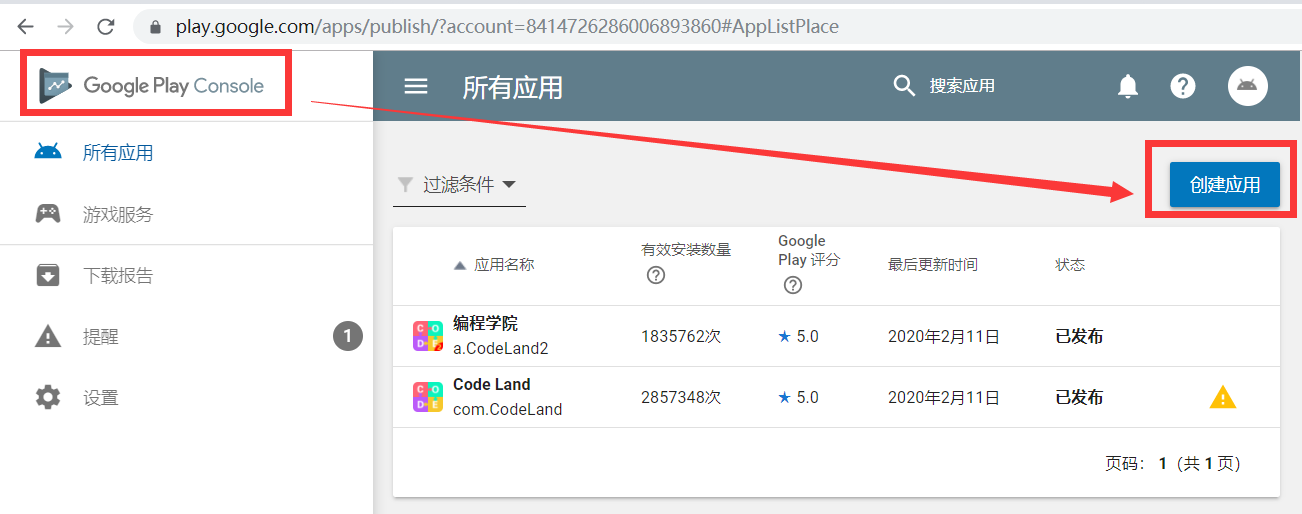This screenshot has width=1302, height=514.
Task: Click the gamepad icon beside 游戏服务
Action: [48, 213]
